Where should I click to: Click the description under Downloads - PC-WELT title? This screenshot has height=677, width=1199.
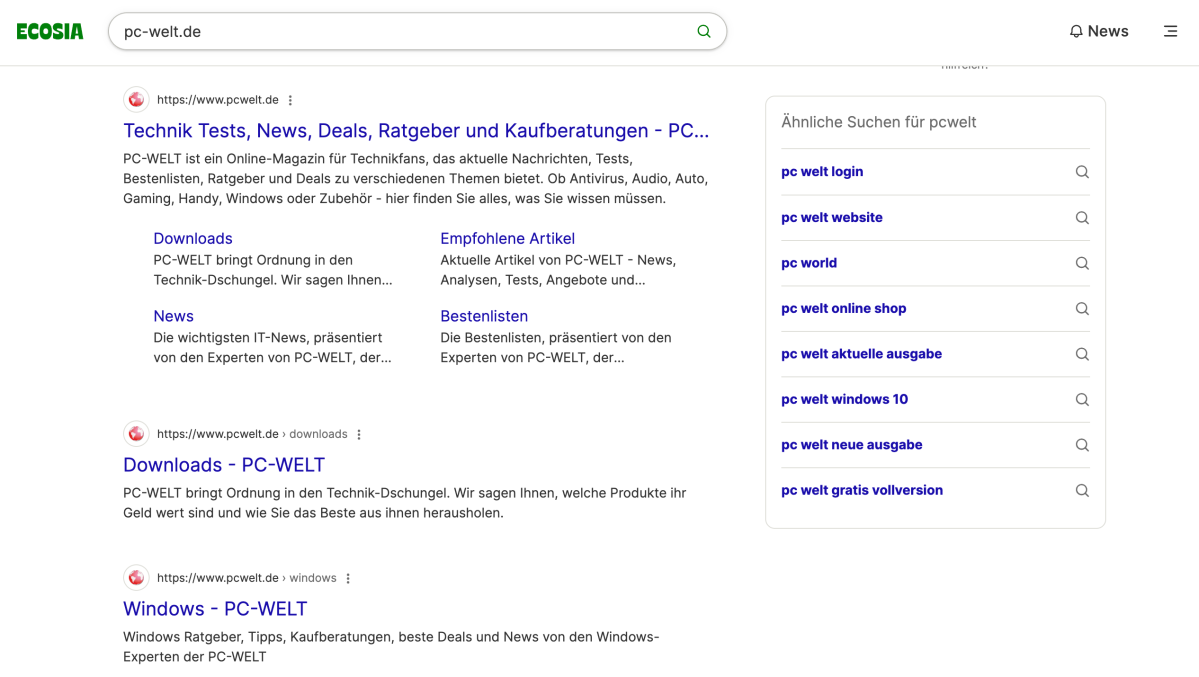(x=405, y=503)
